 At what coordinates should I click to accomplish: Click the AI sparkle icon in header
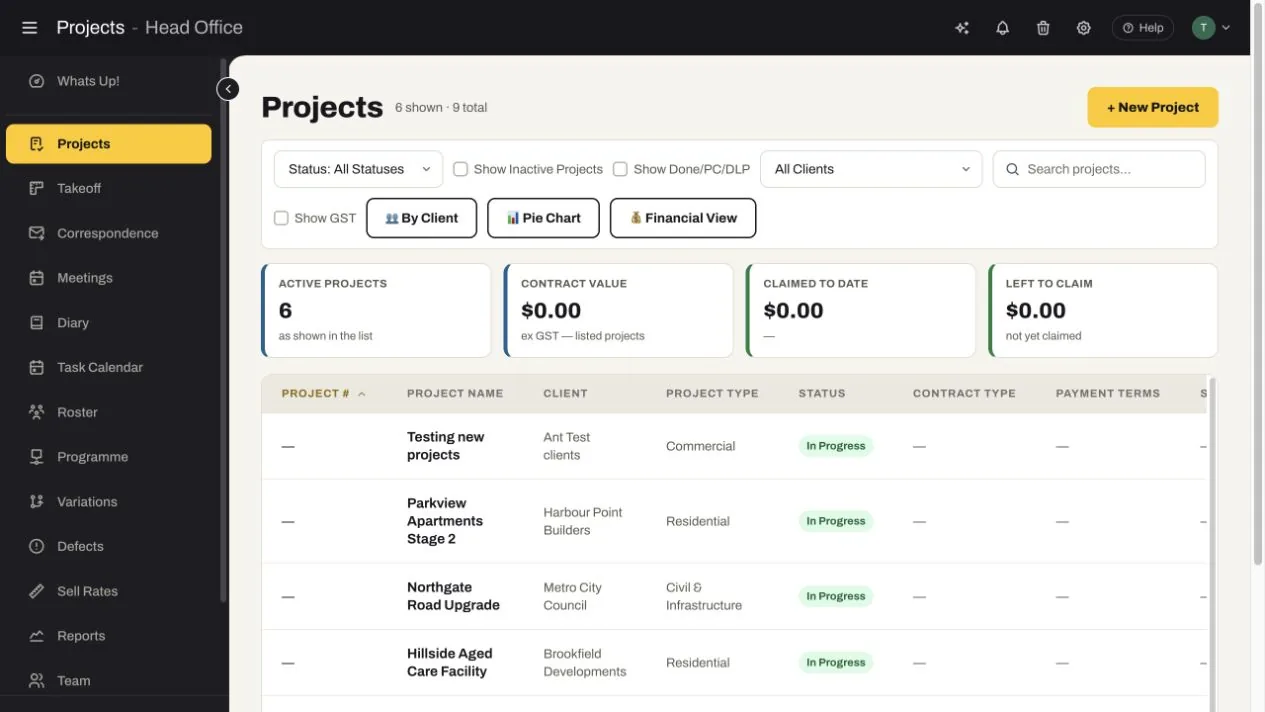click(962, 28)
